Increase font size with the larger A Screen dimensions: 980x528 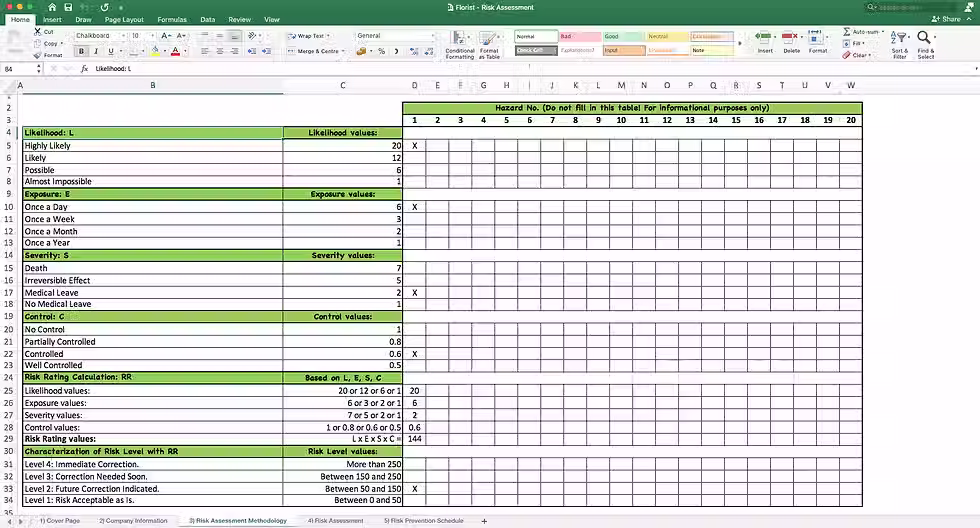pos(166,36)
